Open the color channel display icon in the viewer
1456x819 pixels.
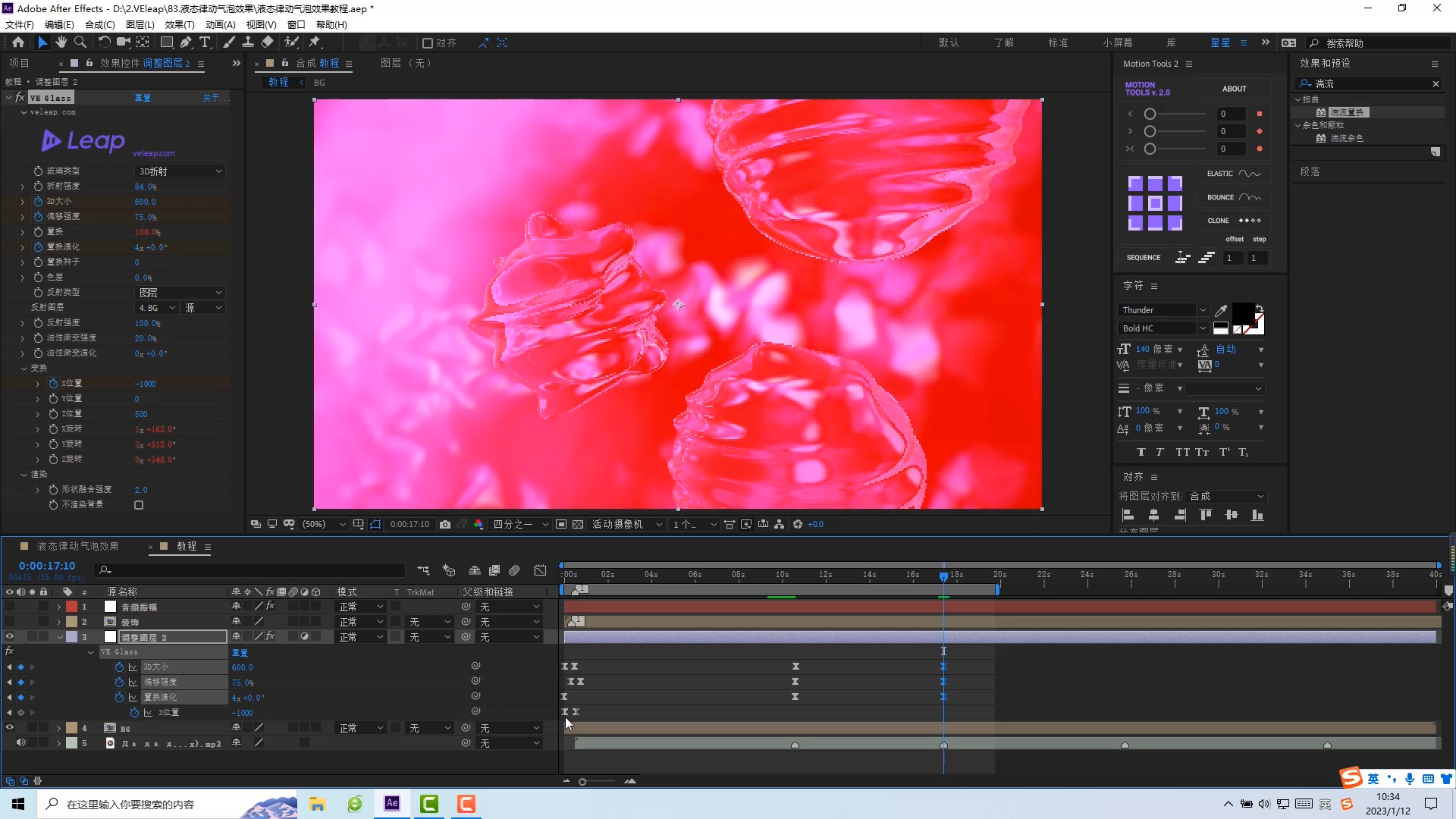tap(479, 524)
